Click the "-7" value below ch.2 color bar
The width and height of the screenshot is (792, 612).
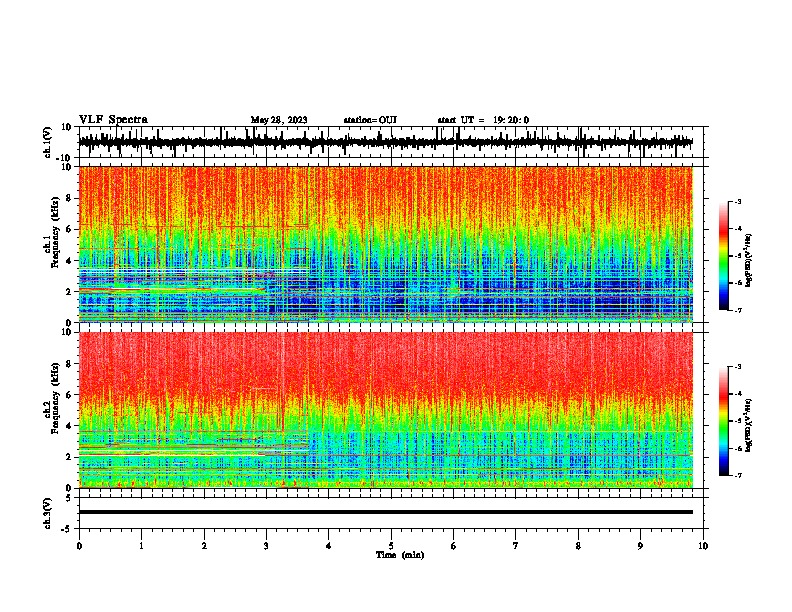(737, 476)
